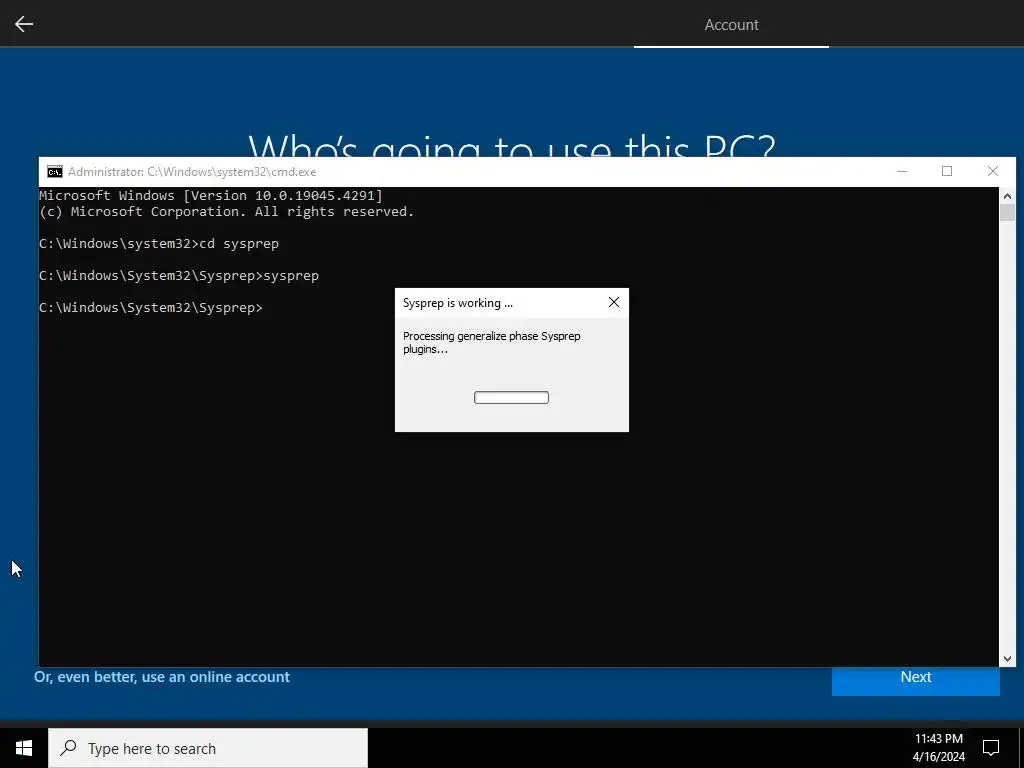Click 'Processing generalize phase Sysprep plugins...' text
This screenshot has width=1024, height=768.
(x=491, y=342)
